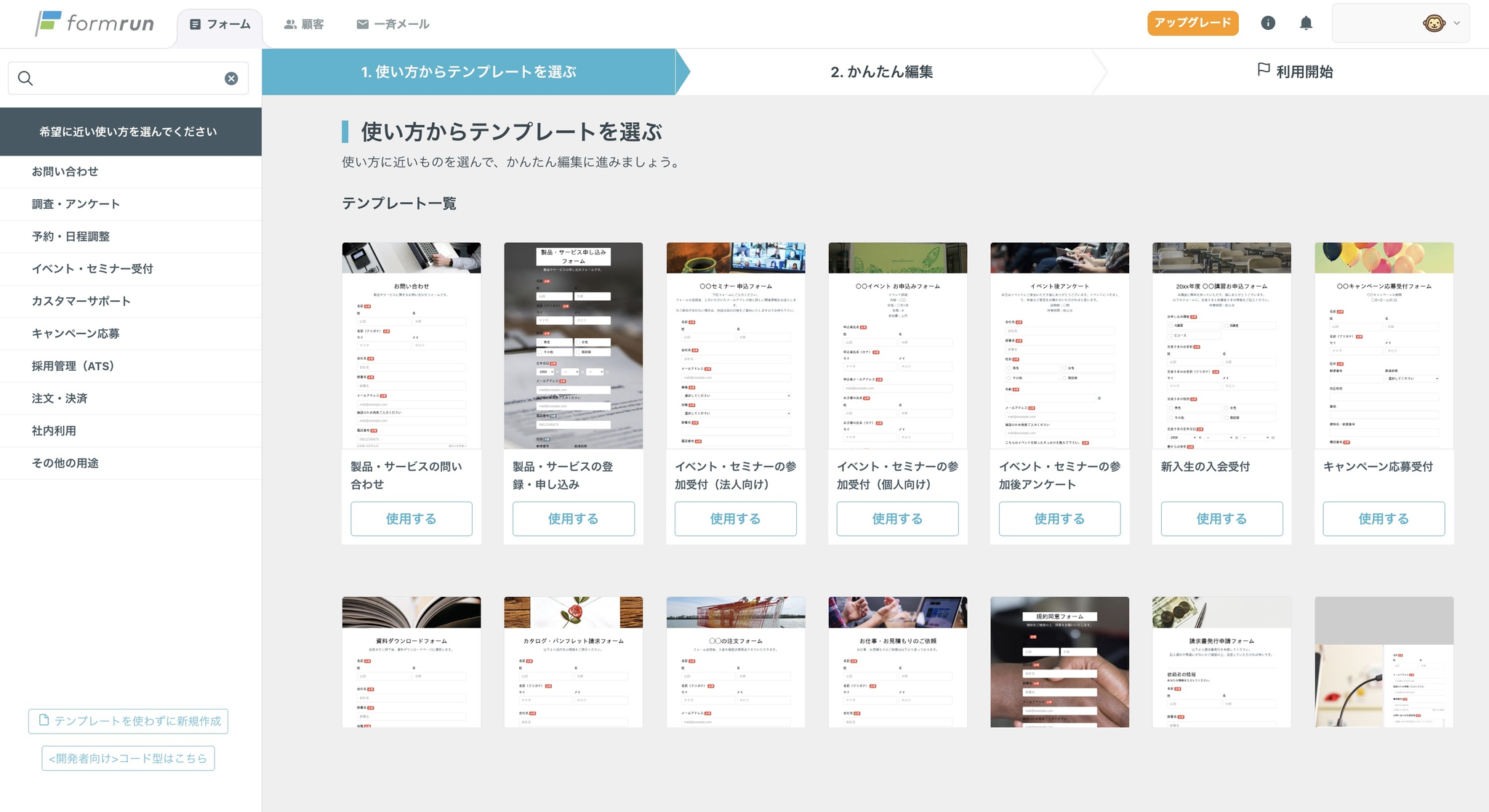Screen dimensions: 1489x812
Task: Click the magnifying glass search icon
Action: [25, 79]
